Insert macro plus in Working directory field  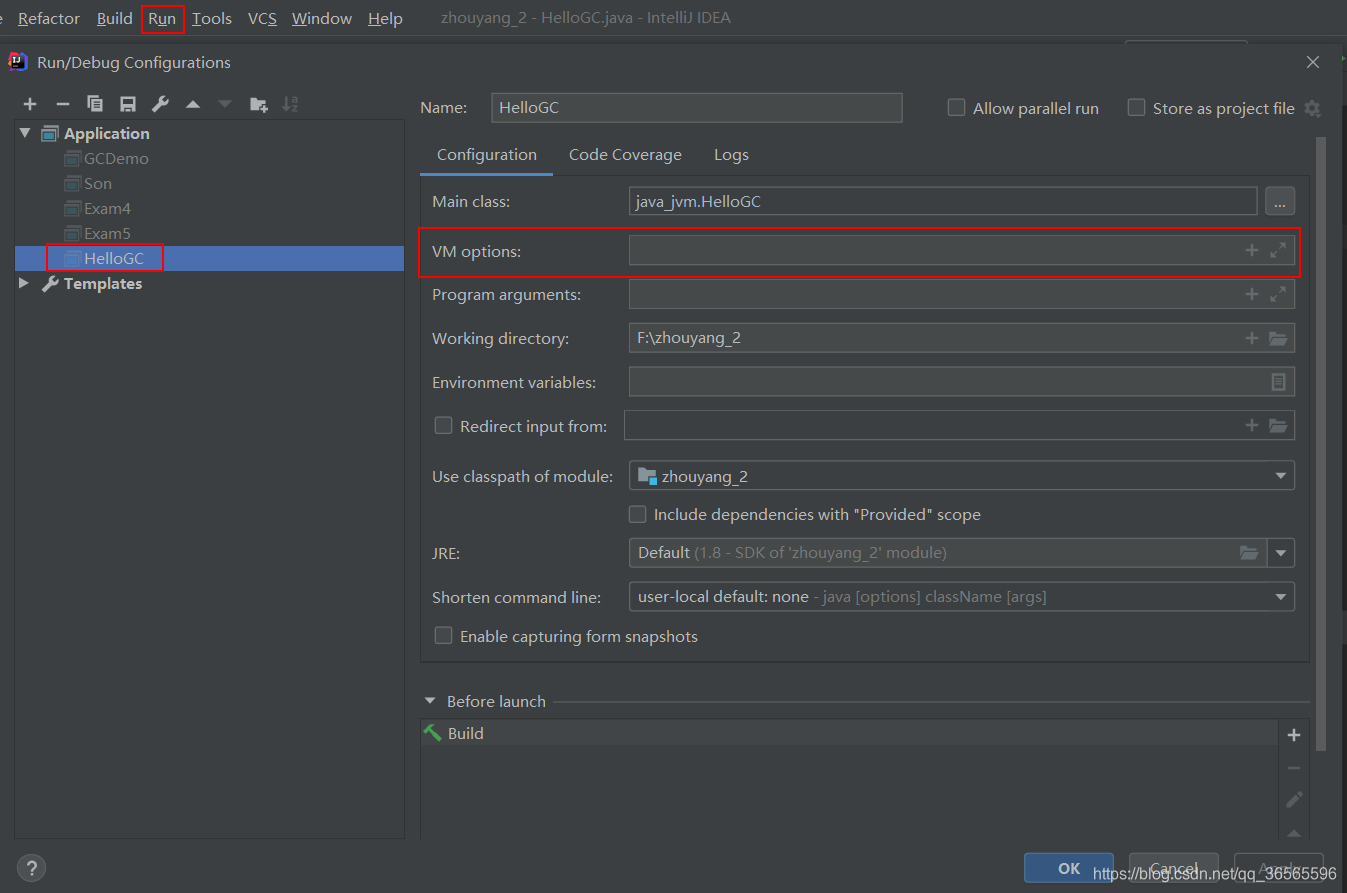pyautogui.click(x=1251, y=338)
